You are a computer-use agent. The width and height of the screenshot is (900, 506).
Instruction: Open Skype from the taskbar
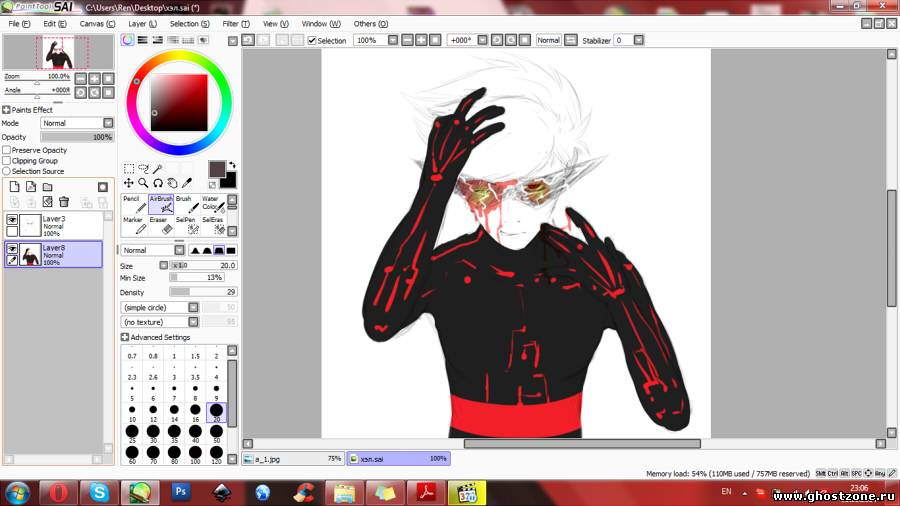99,492
